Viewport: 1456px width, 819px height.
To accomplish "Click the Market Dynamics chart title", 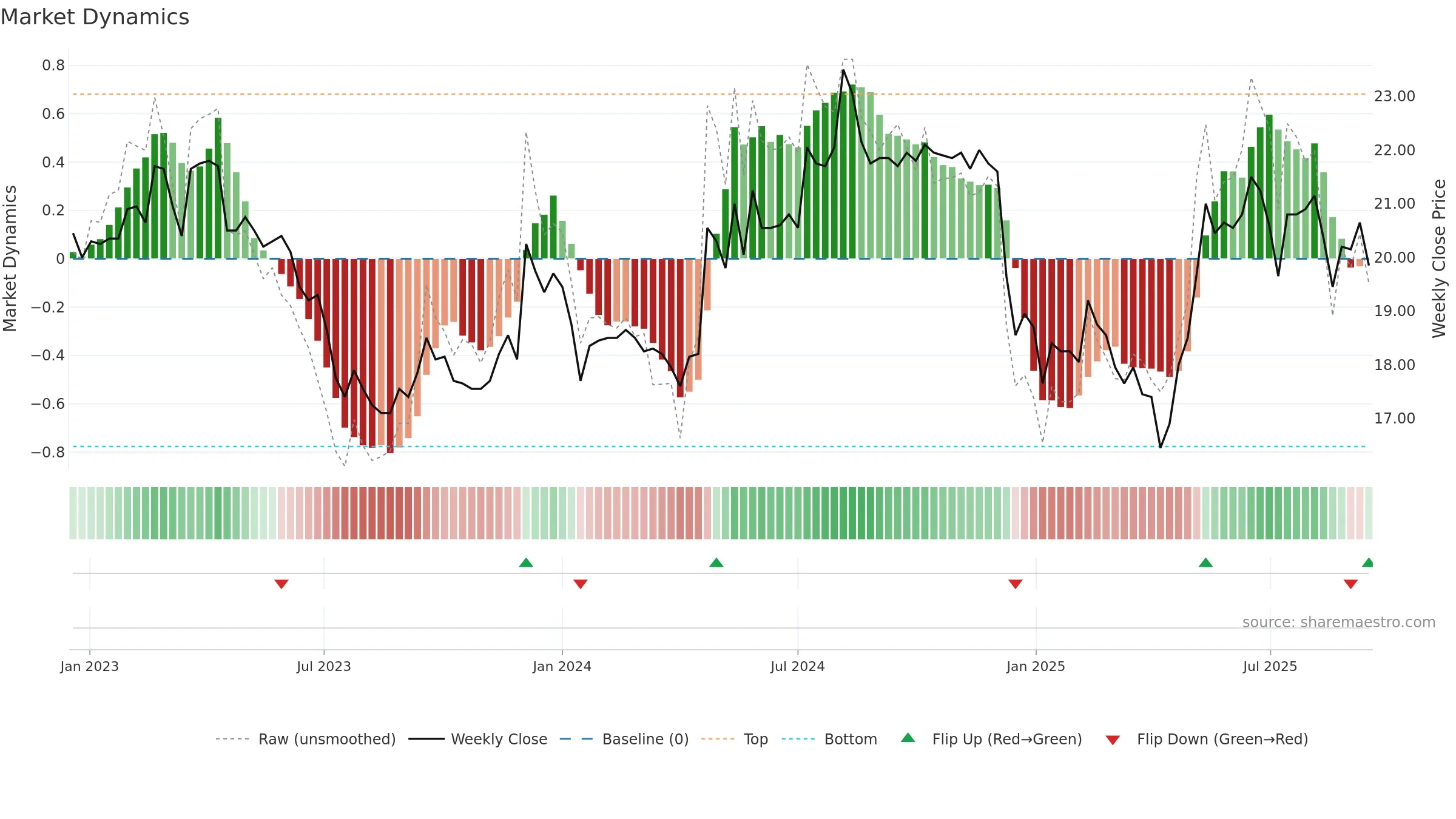I will coord(95,17).
